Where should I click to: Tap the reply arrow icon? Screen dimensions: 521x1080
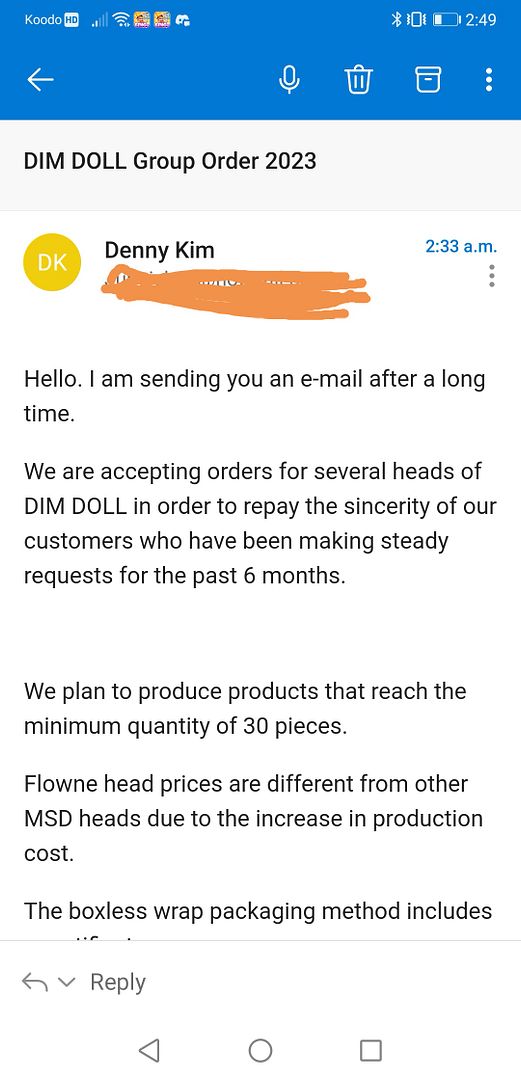35,981
